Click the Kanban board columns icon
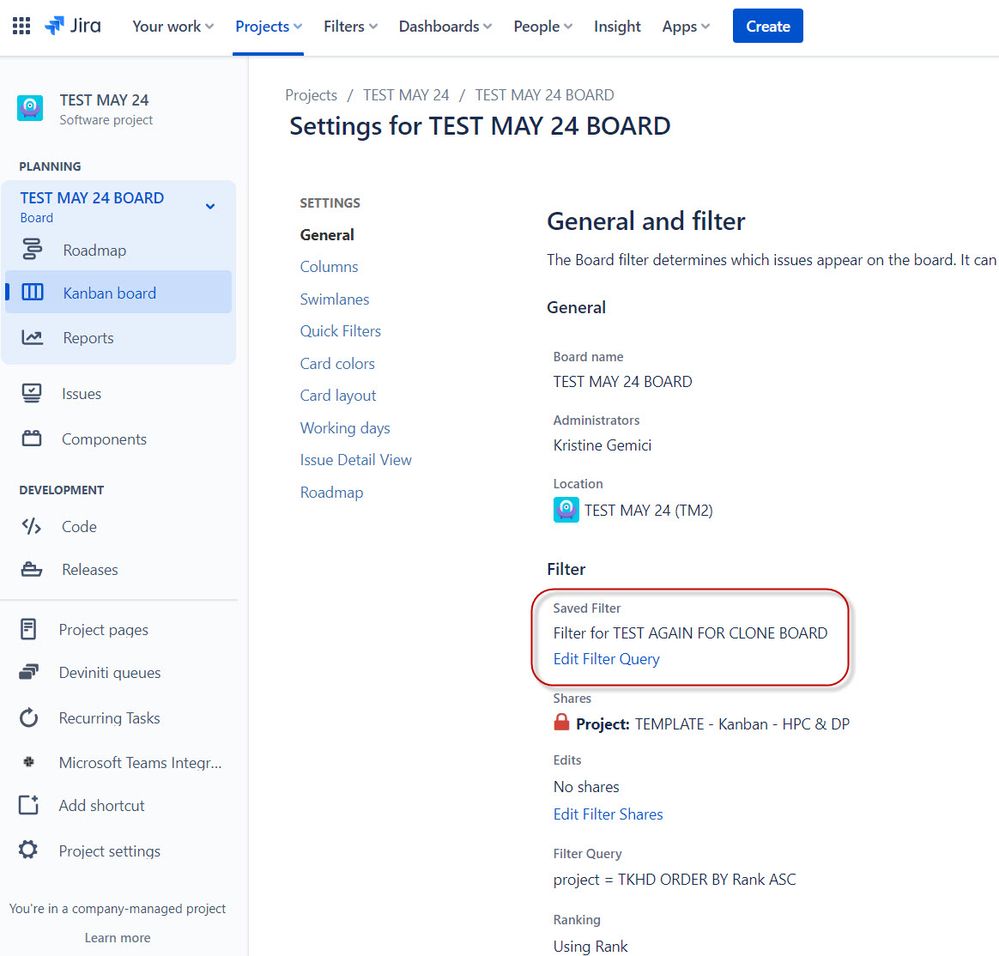Image resolution: width=999 pixels, height=956 pixels. coord(32,292)
